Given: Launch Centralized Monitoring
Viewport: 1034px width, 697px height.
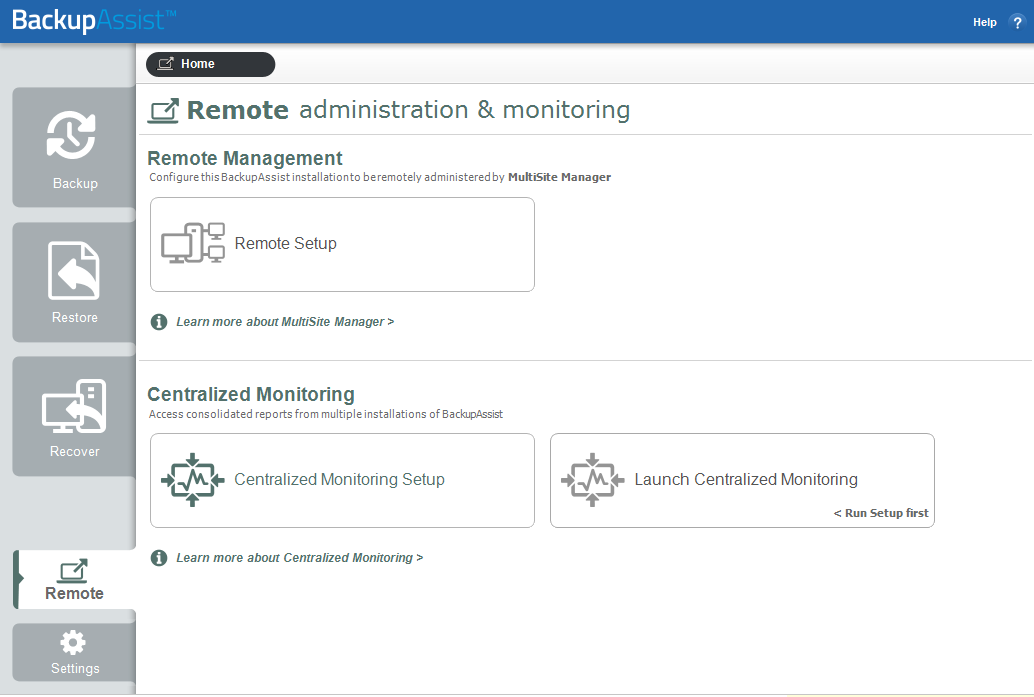Looking at the screenshot, I should point(742,480).
